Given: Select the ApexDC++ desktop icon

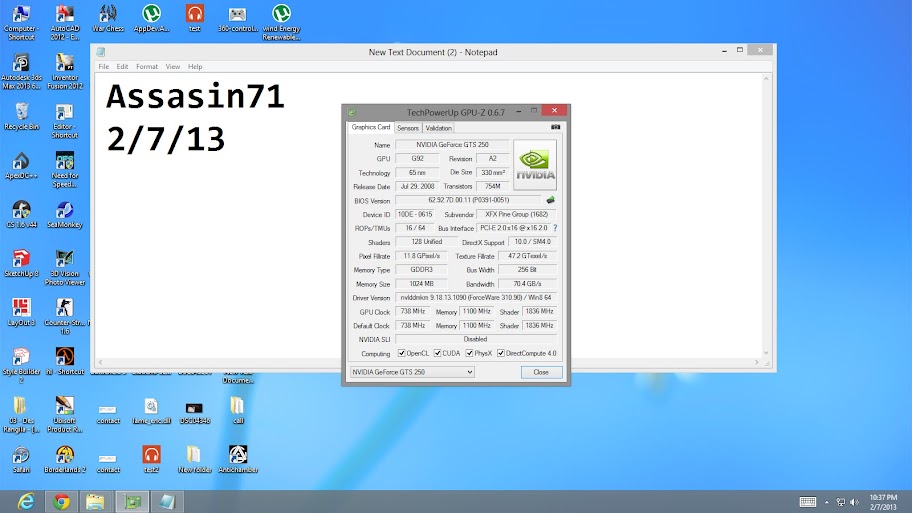Looking at the screenshot, I should (22, 166).
